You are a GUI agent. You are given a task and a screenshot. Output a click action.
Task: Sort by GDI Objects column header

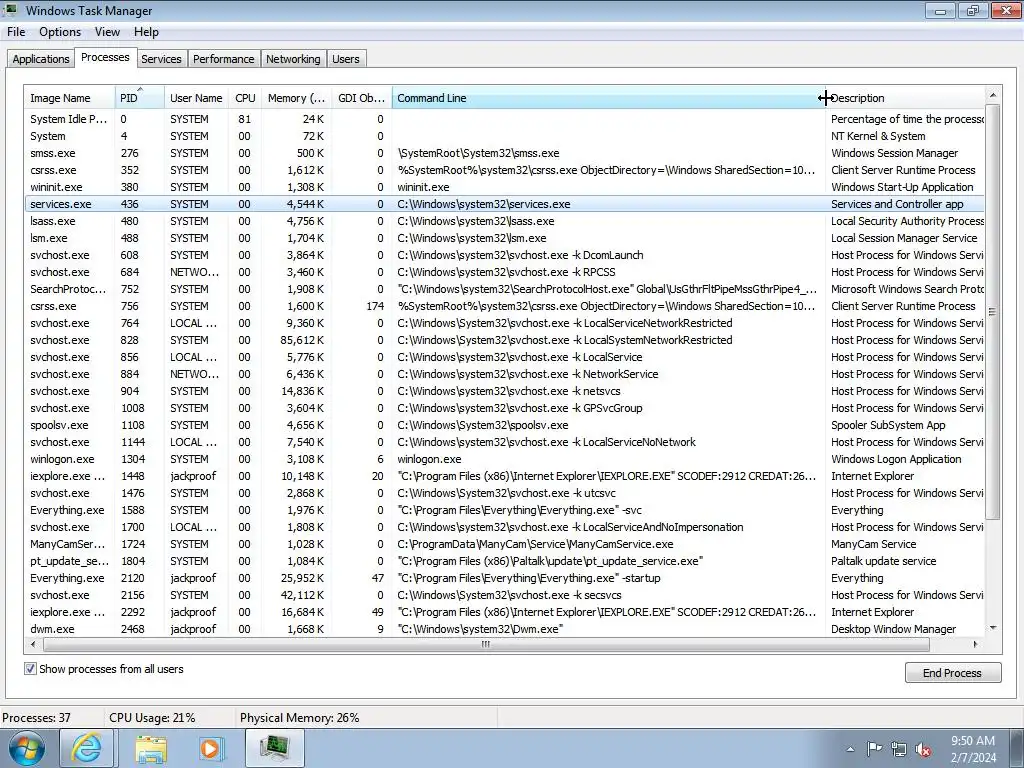click(361, 98)
